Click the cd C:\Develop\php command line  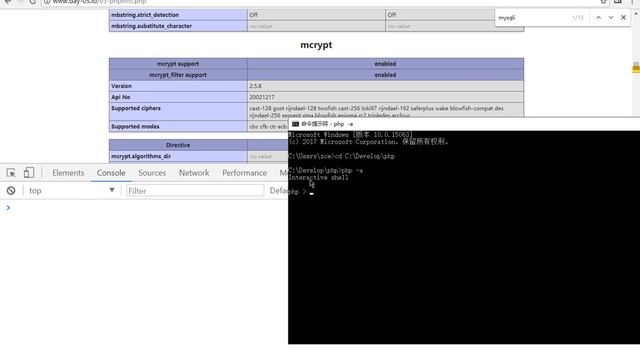(x=342, y=156)
